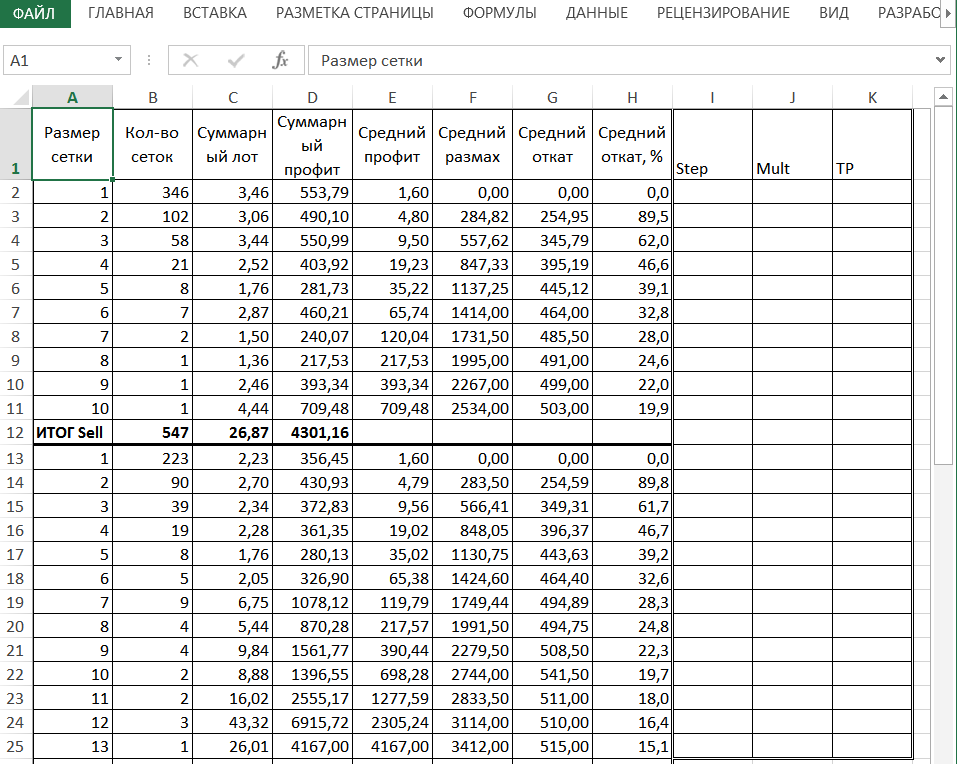The image size is (957, 764).
Task: Select the TP header cell
Action: pos(872,144)
